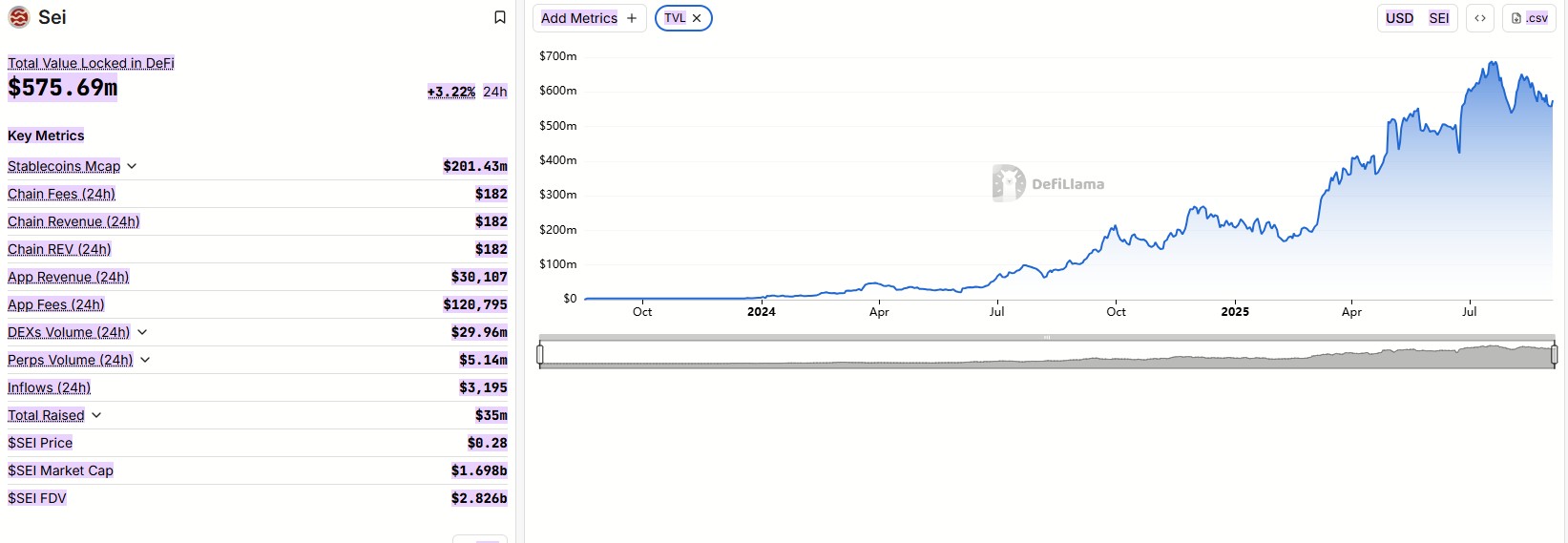Expand the Perps Volume (24h) row
Screen dimensions: 1568x543
coord(145,360)
